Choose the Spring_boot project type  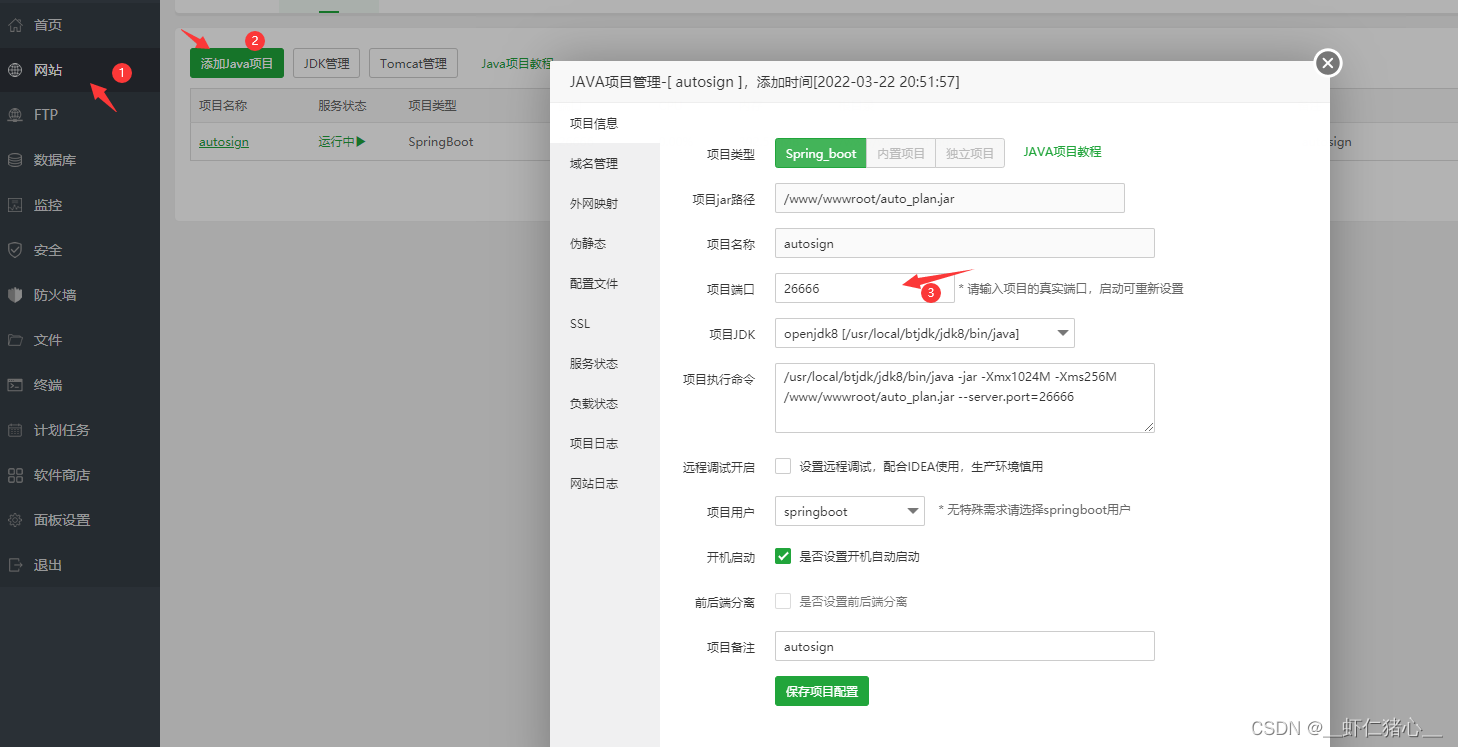[x=820, y=153]
